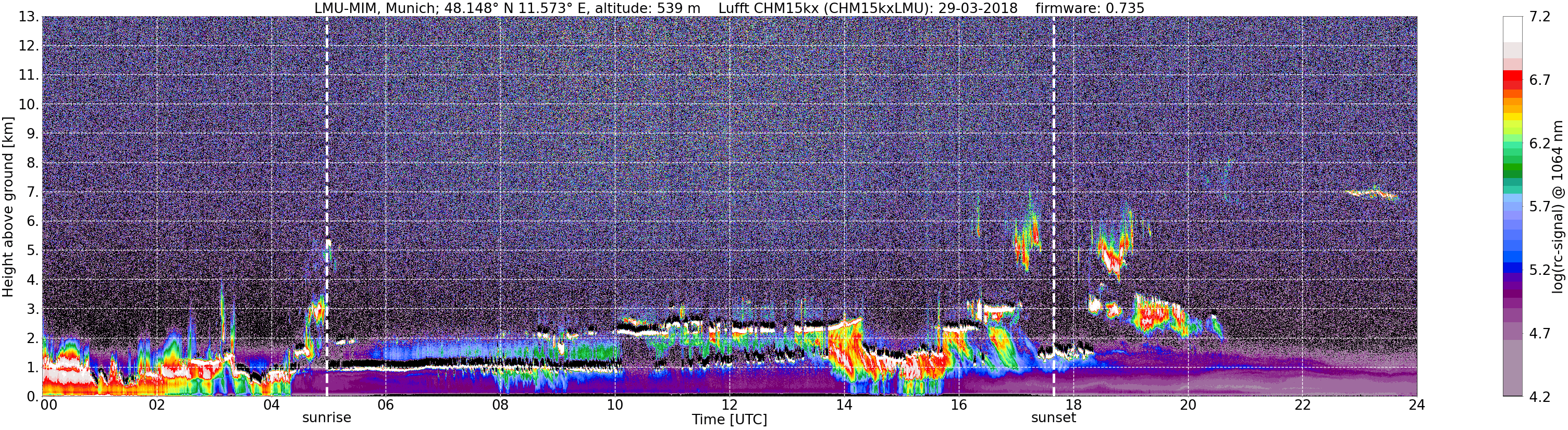Image resolution: width=1568 pixels, height=430 pixels.
Task: Click the time axis tick '20'
Action: 1188,405
